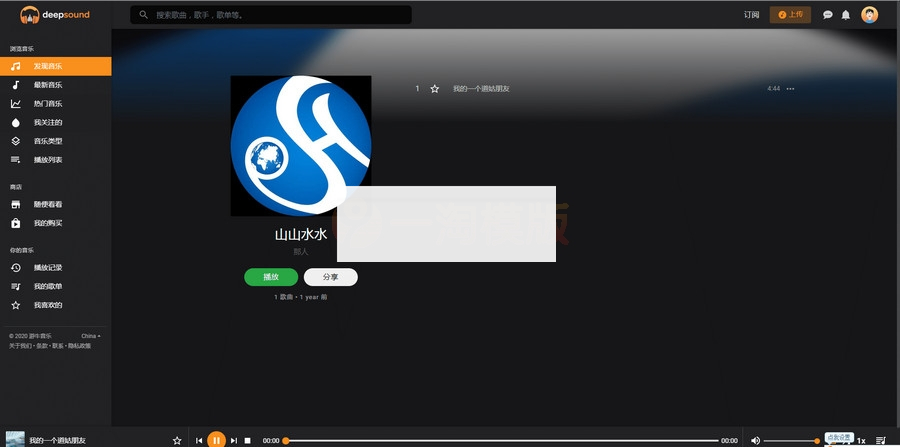The height and width of the screenshot is (447, 900).
Task: Open the player queue list icon
Action: (x=880, y=440)
